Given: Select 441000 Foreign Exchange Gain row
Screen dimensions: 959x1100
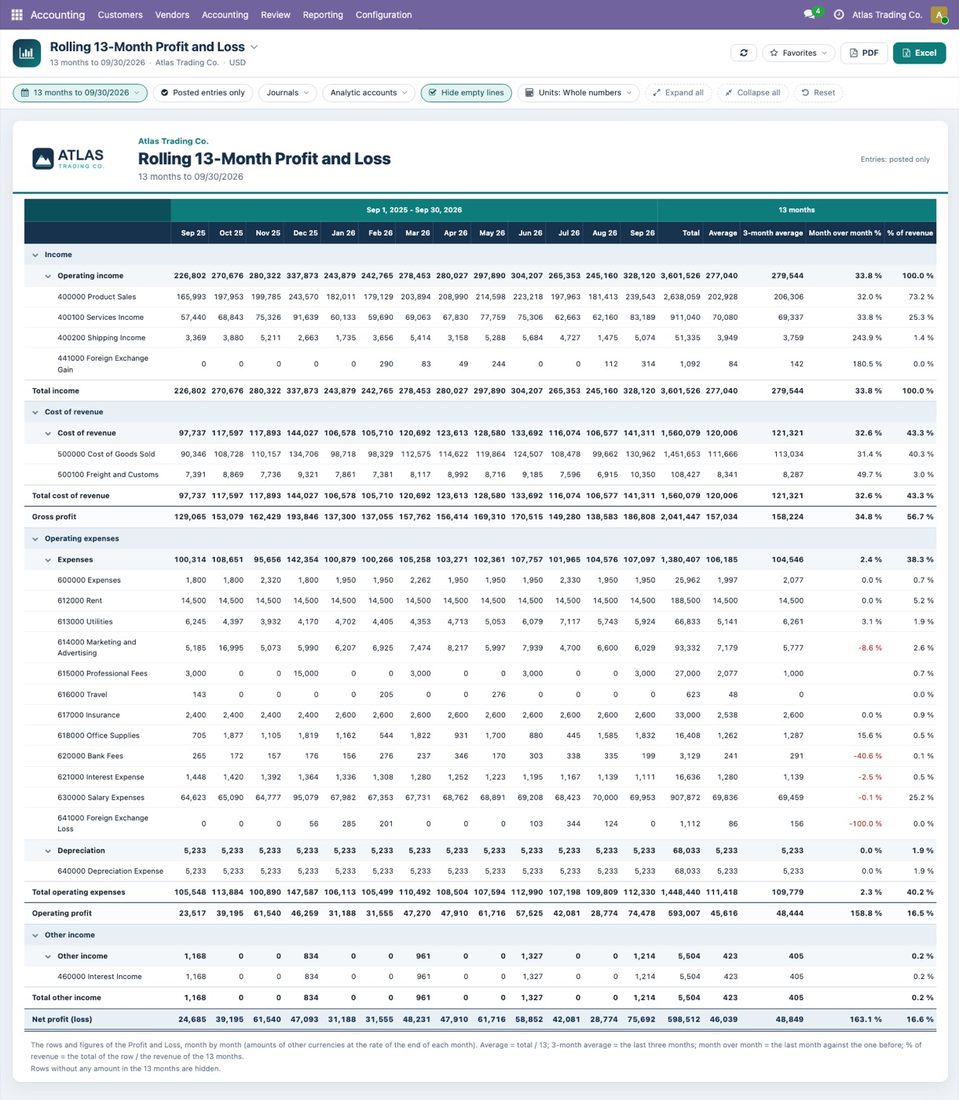Looking at the screenshot, I should pos(480,364).
